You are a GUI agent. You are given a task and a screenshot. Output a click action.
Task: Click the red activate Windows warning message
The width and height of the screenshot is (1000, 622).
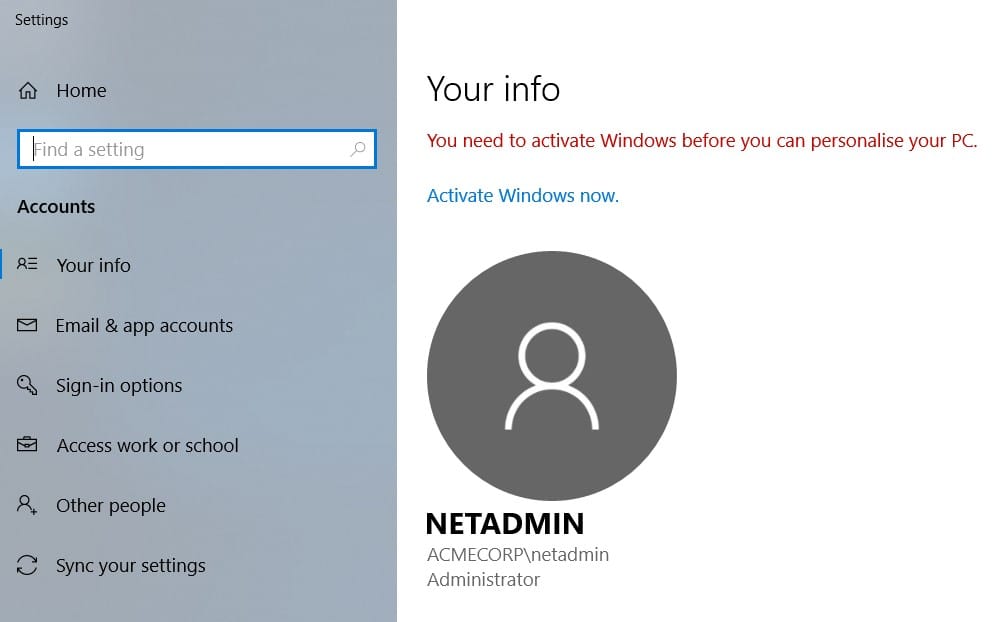(702, 140)
